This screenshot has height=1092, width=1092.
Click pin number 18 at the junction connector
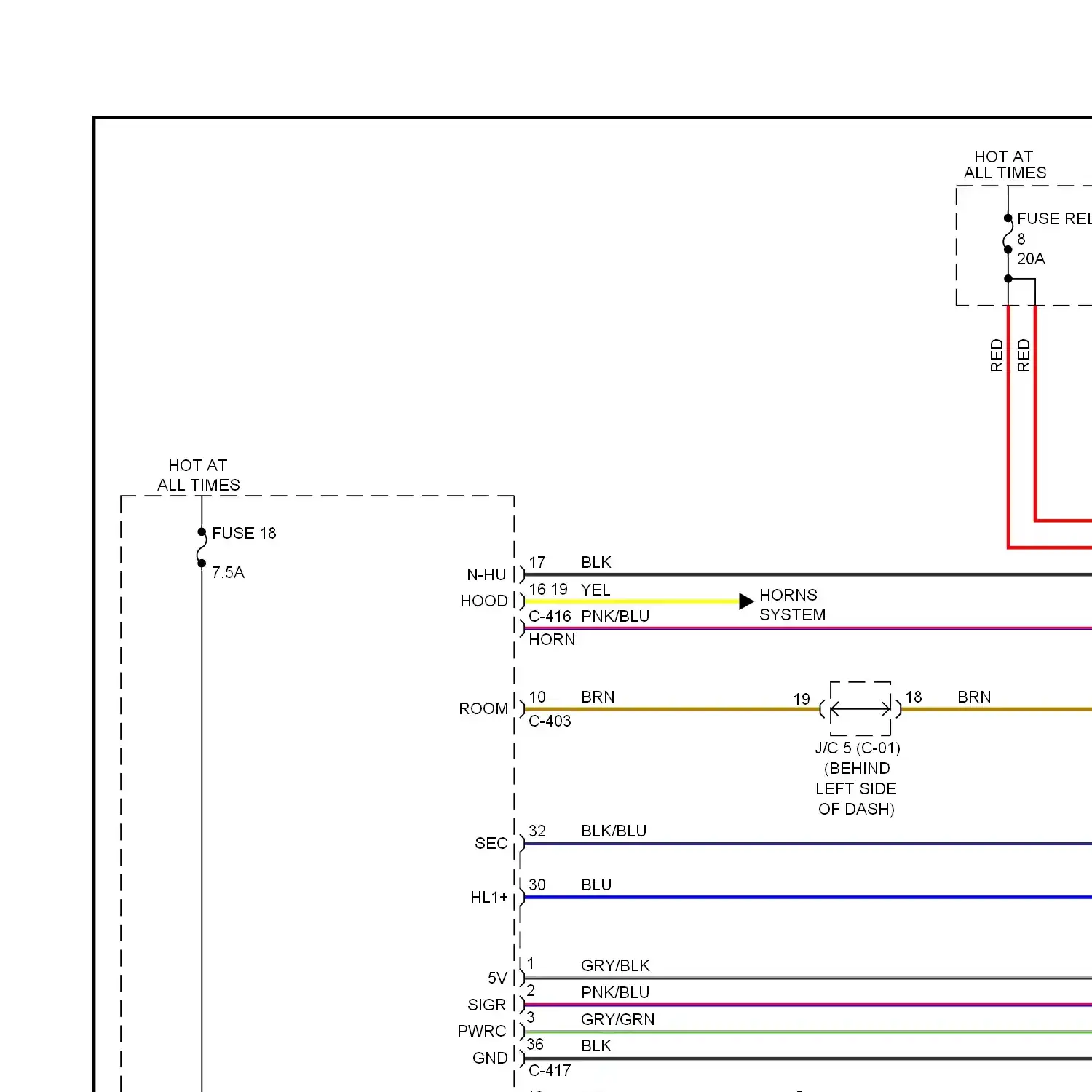[914, 697]
